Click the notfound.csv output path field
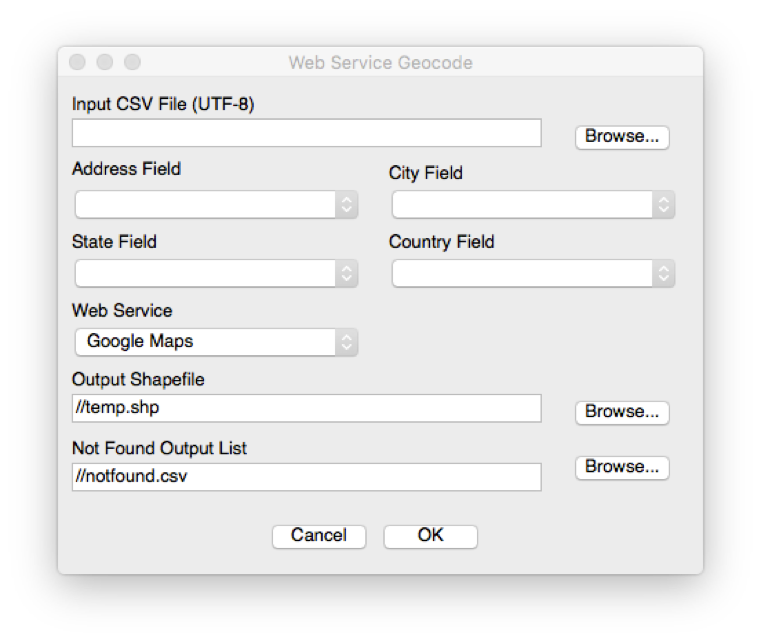Image resolution: width=761 pixels, height=643 pixels. point(306,477)
